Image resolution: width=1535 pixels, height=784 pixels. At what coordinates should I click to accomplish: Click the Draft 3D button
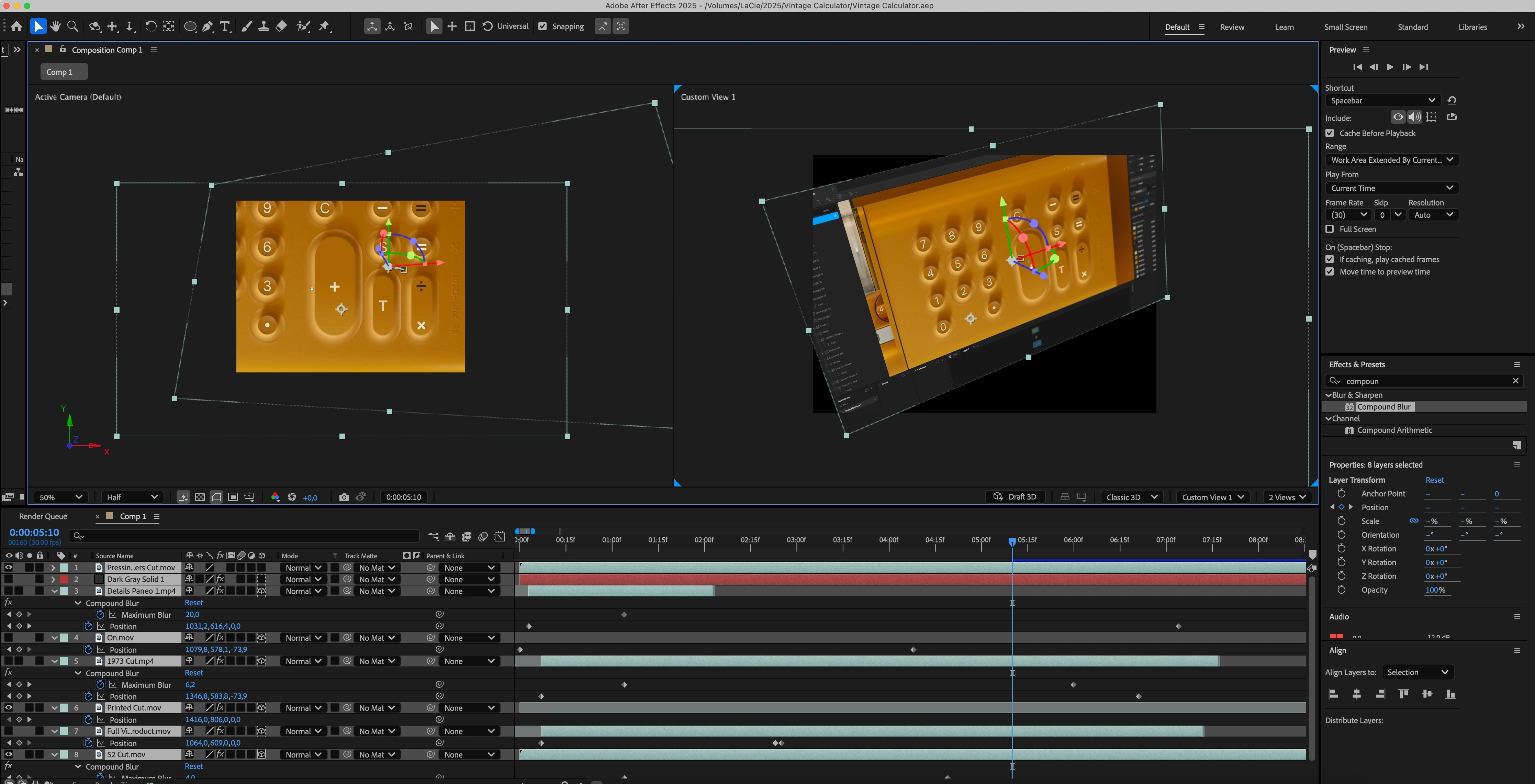1016,497
